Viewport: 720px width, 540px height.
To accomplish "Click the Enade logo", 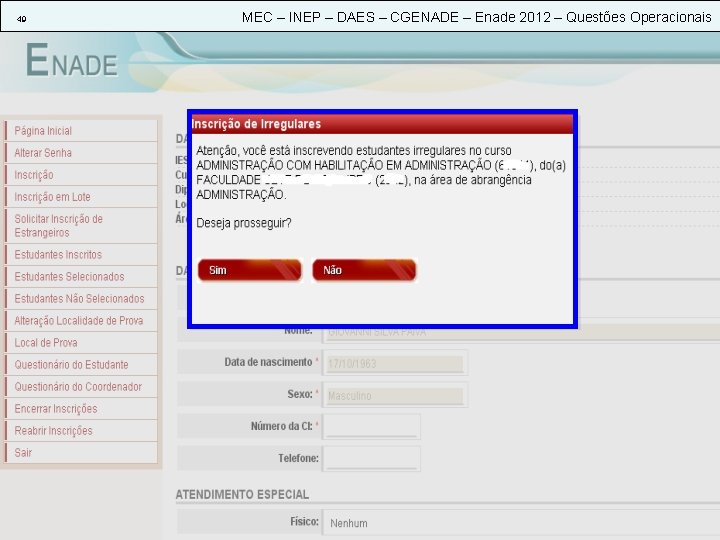I will coord(72,61).
